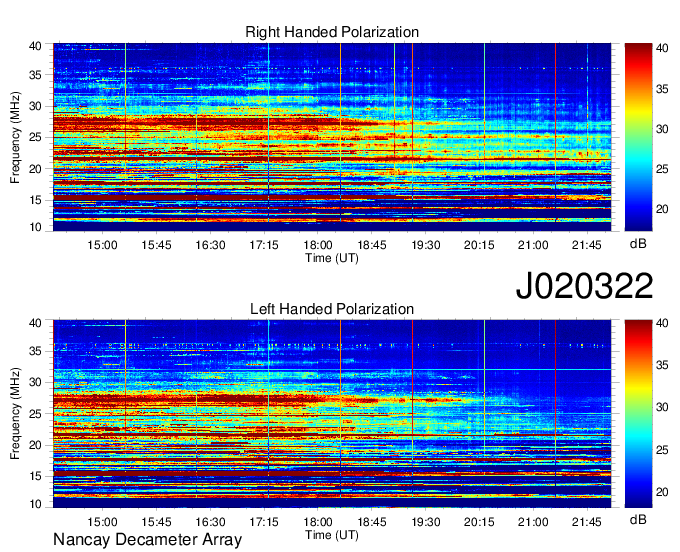Viewport: 680px width, 552px height.
Task: Click the 20 dB tick on the right-handed colorbar
Action: pos(662,209)
